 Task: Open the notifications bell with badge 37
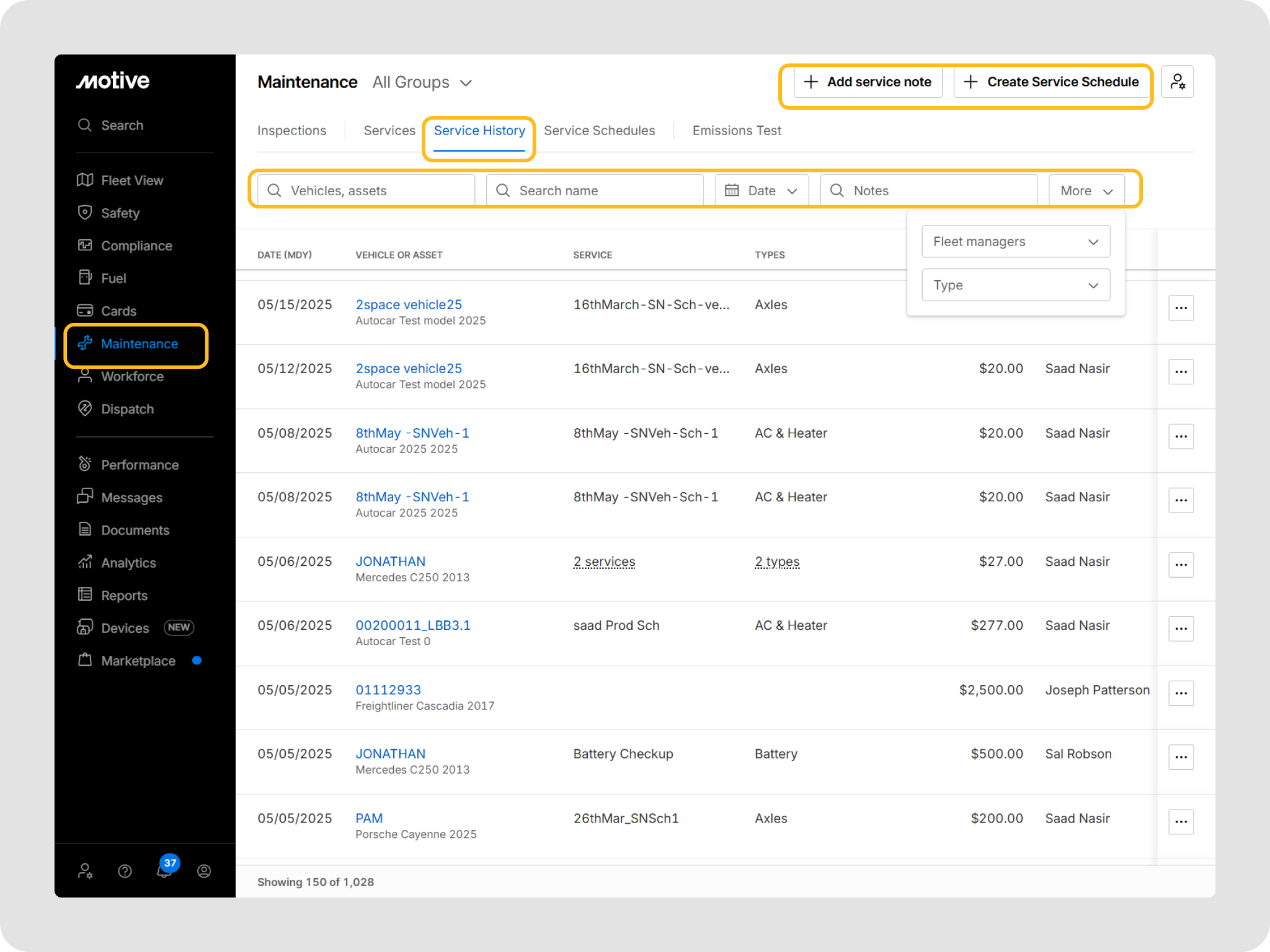point(164,871)
